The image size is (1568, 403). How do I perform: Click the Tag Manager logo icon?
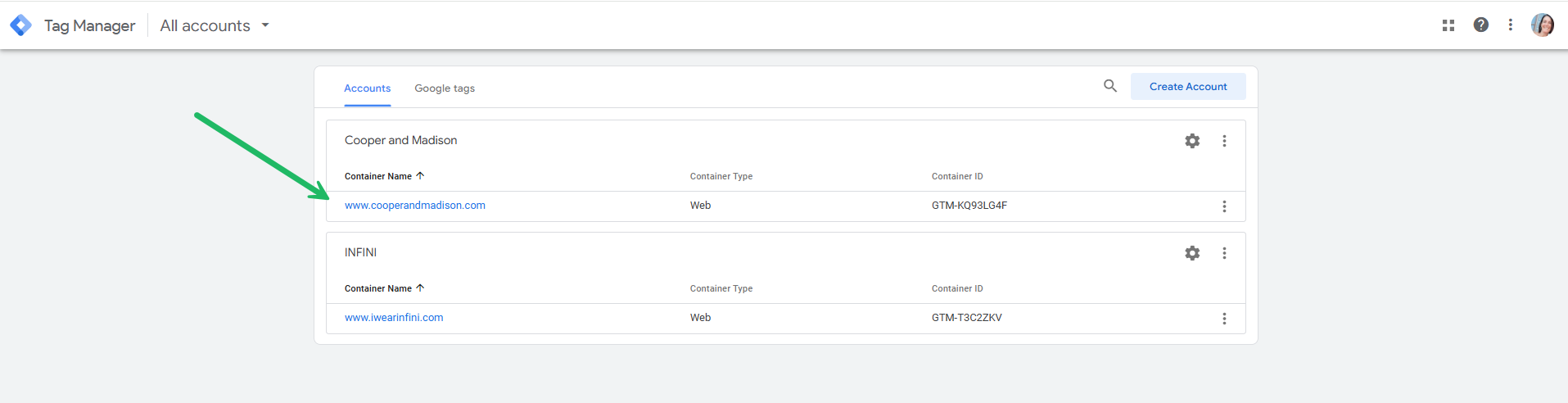pyautogui.click(x=20, y=25)
